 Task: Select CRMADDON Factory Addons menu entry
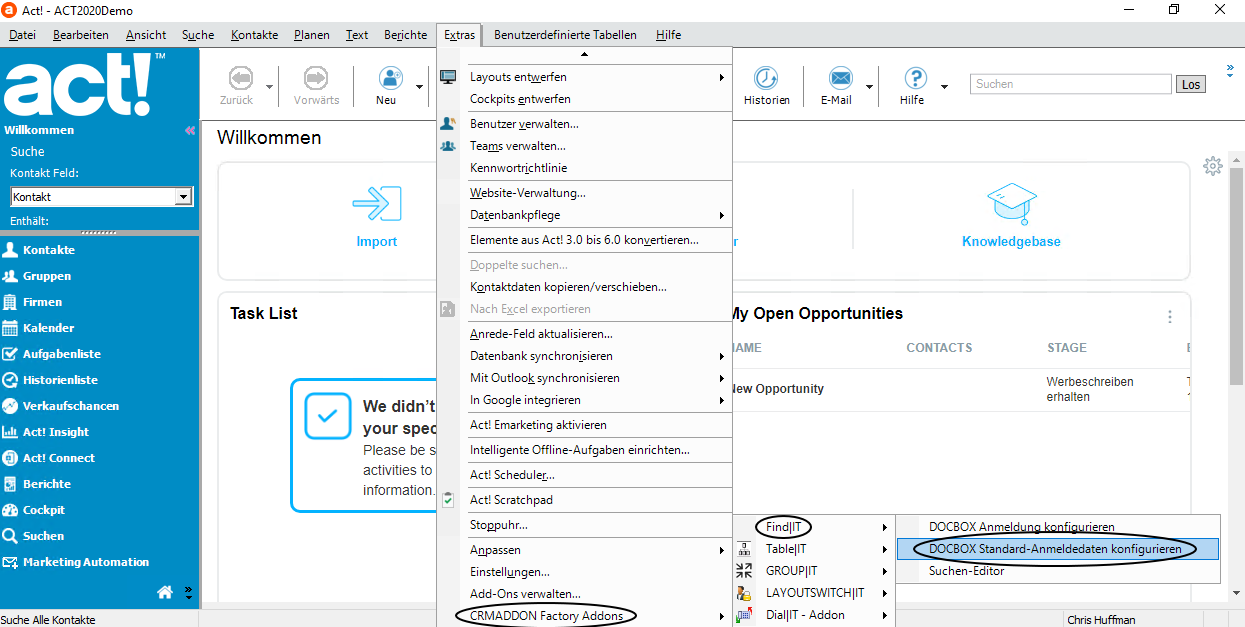545,616
